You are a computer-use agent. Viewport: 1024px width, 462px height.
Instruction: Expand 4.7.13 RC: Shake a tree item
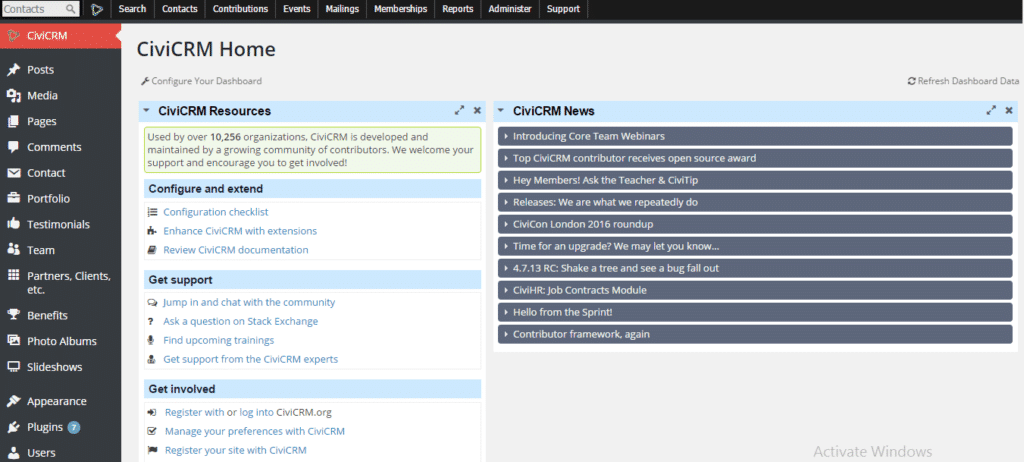pos(755,268)
